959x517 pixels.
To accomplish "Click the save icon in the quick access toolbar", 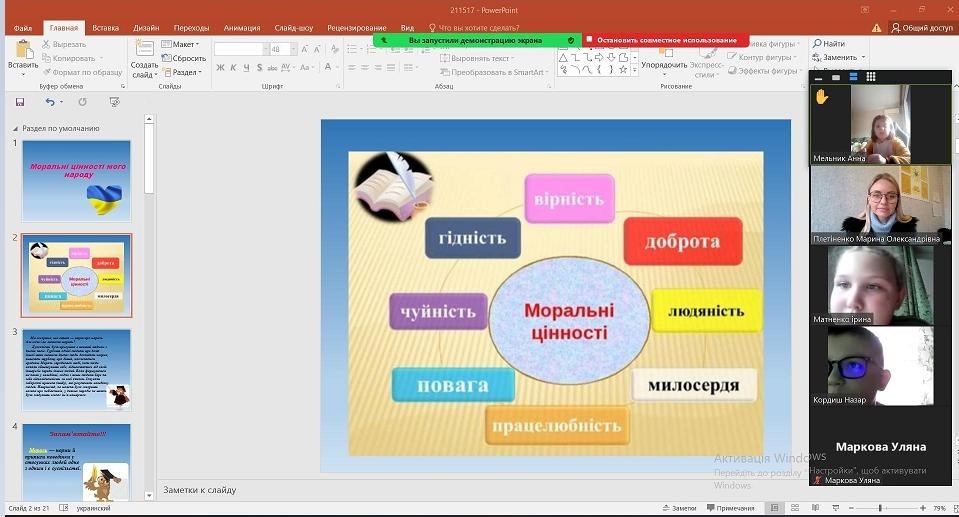I will pos(20,102).
